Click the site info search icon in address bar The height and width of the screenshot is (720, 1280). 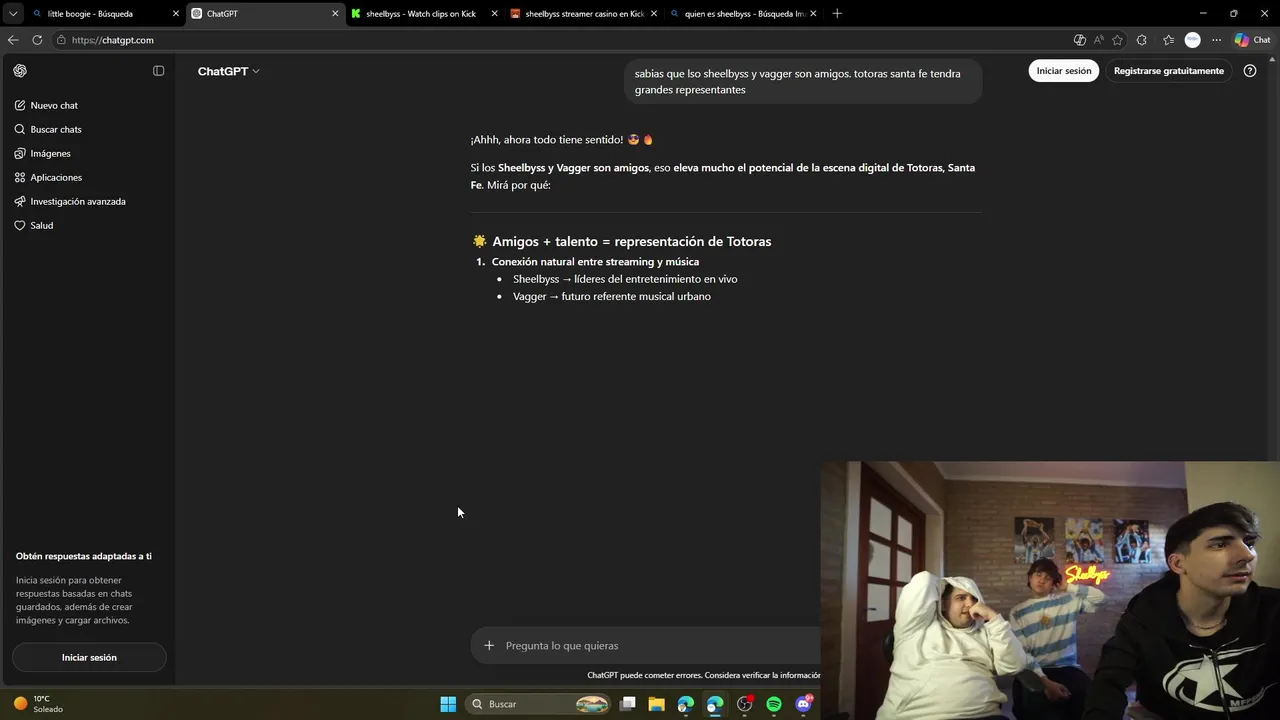62,40
